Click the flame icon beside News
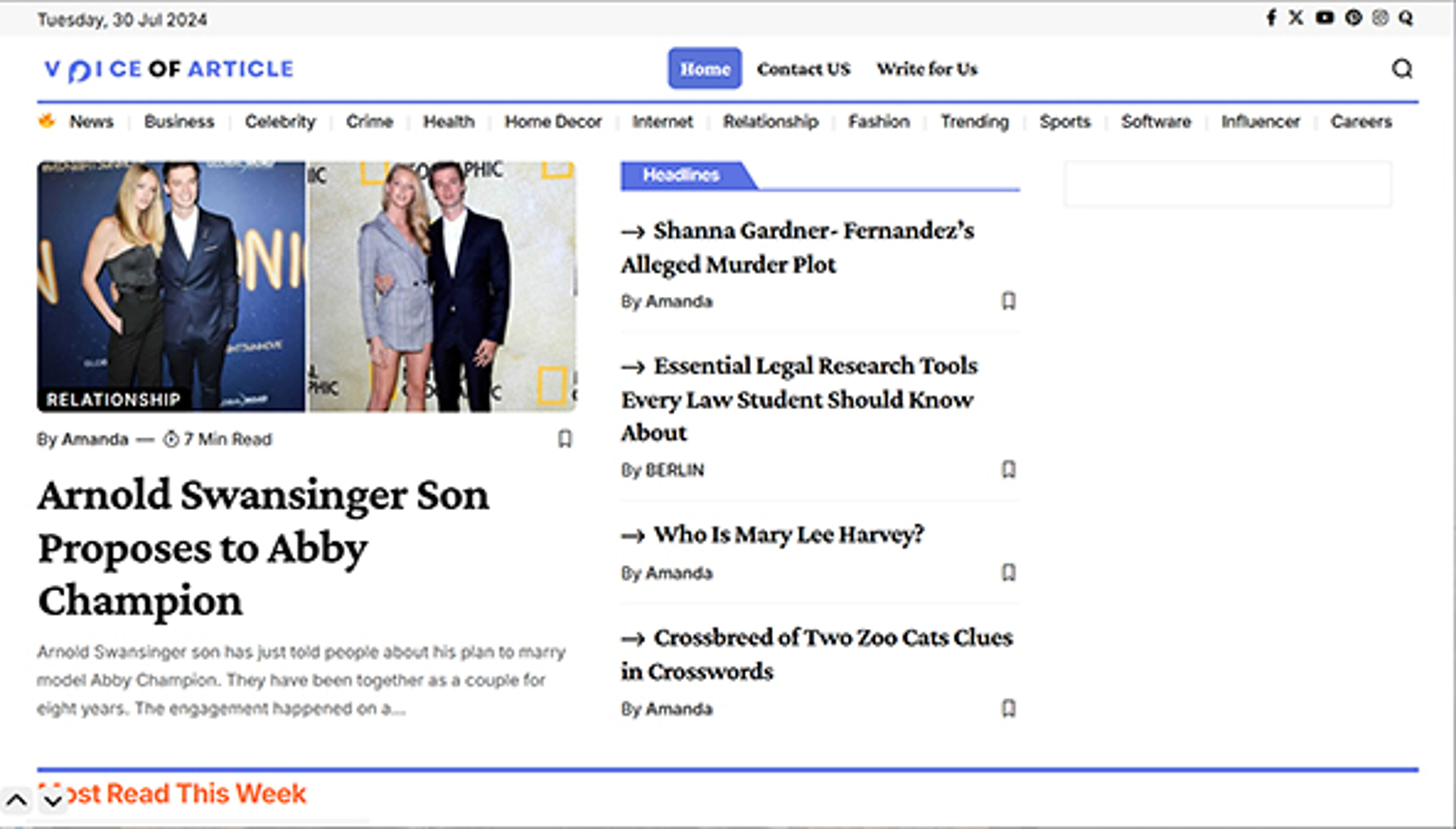Screen dimensions: 1456x829 [x=47, y=121]
